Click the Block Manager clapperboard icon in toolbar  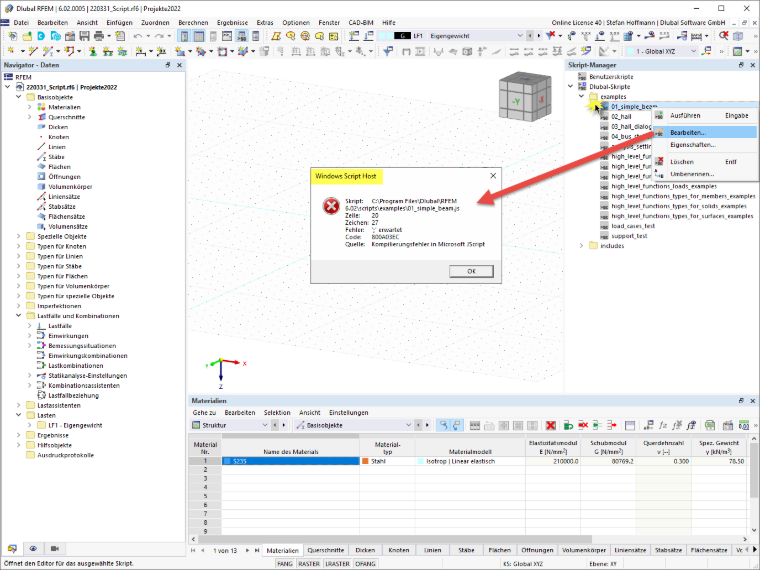70,36
